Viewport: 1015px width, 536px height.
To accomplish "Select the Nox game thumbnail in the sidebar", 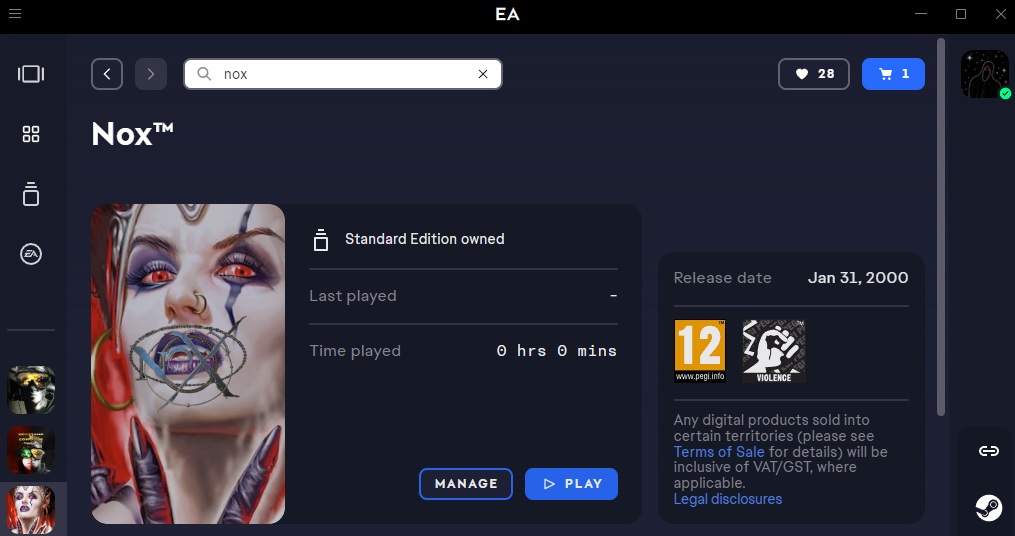I will pyautogui.click(x=31, y=509).
